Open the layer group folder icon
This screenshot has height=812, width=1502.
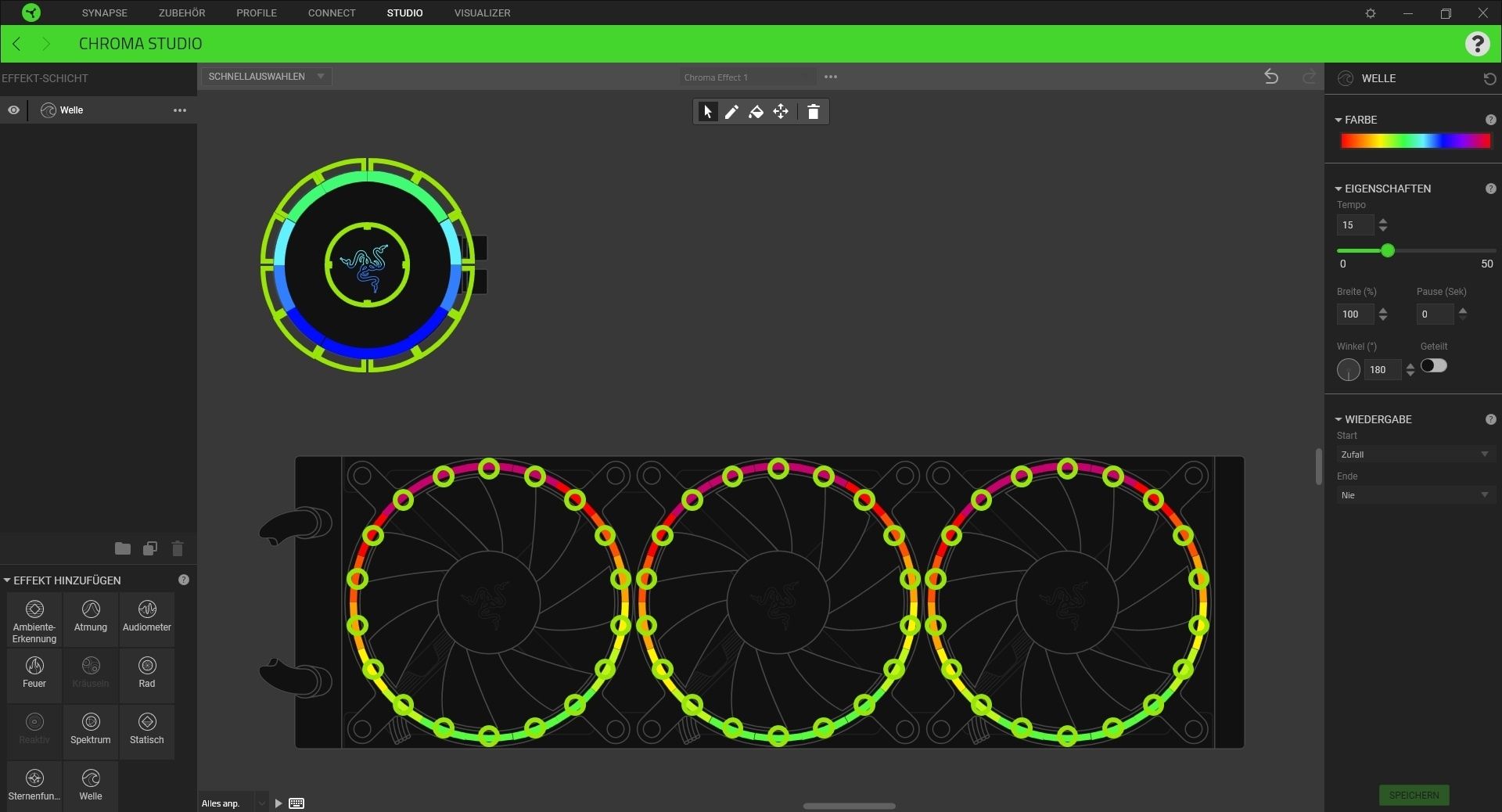click(123, 548)
